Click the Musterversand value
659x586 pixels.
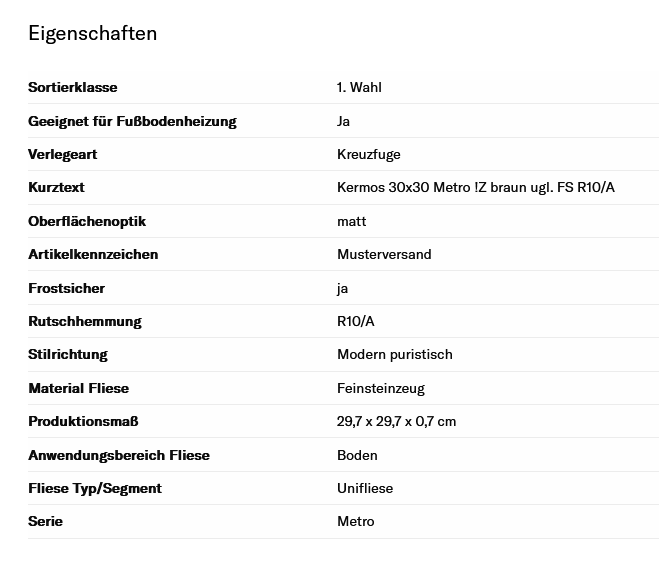[x=384, y=254]
